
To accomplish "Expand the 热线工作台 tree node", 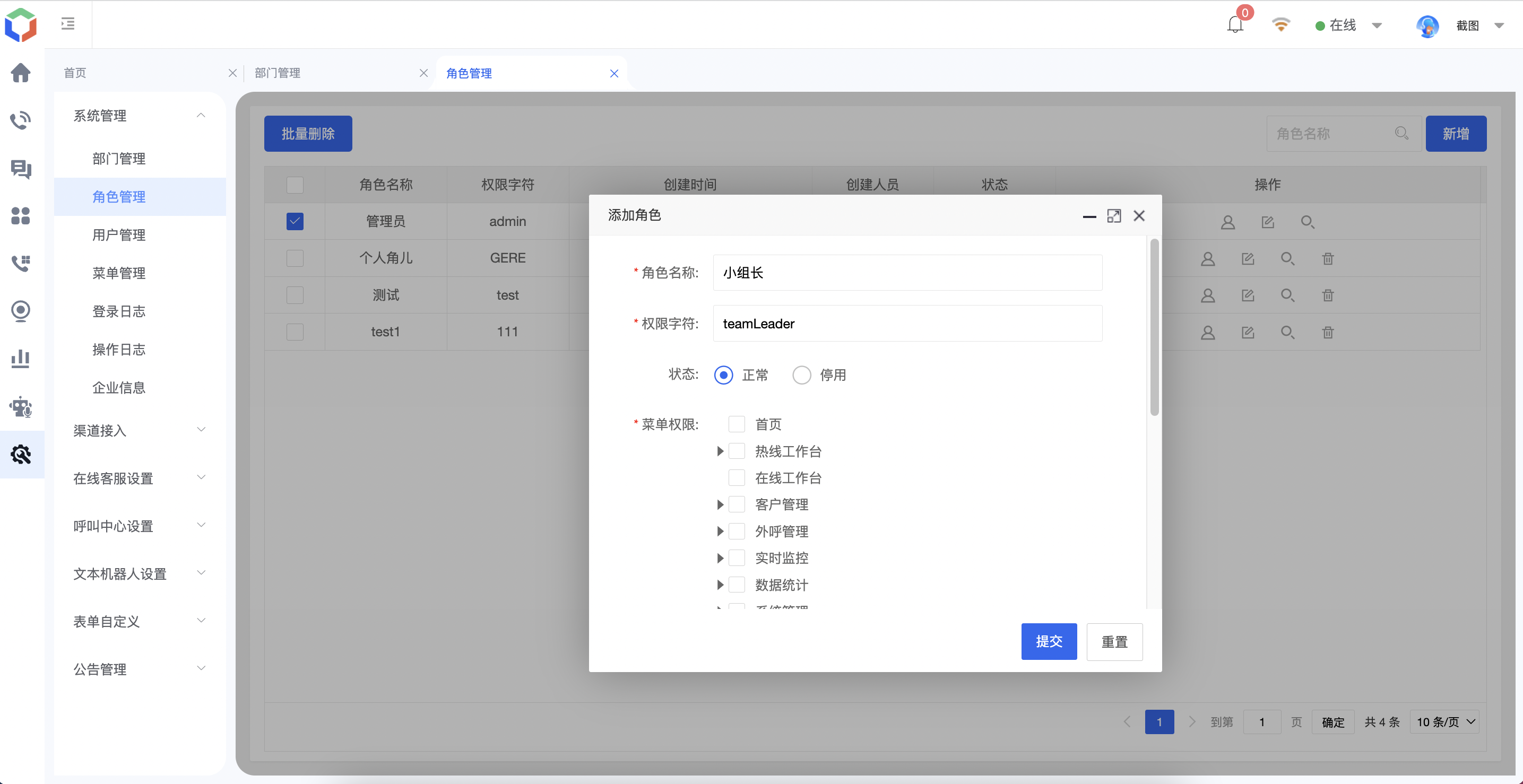I will pyautogui.click(x=720, y=451).
